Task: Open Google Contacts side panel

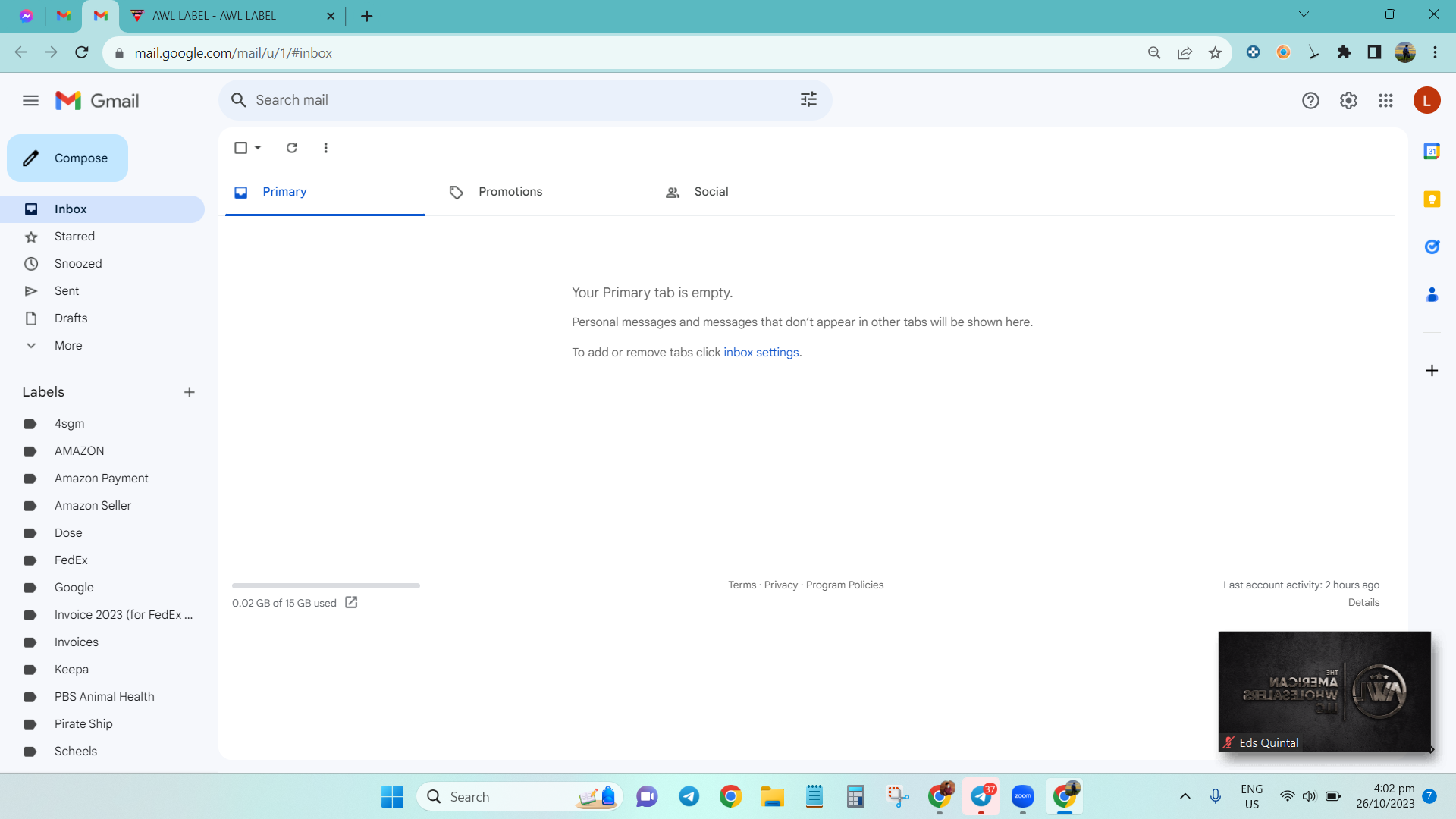Action: (1432, 295)
